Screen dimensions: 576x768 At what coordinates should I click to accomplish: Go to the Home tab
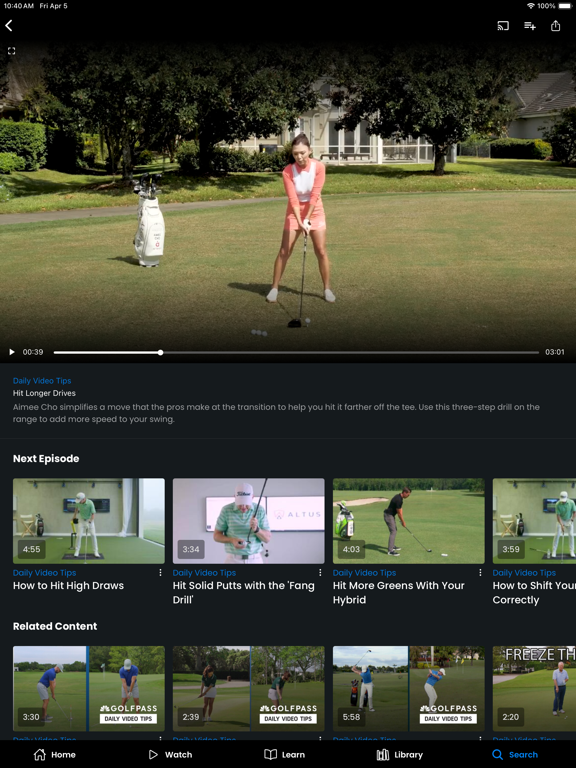click(x=54, y=755)
